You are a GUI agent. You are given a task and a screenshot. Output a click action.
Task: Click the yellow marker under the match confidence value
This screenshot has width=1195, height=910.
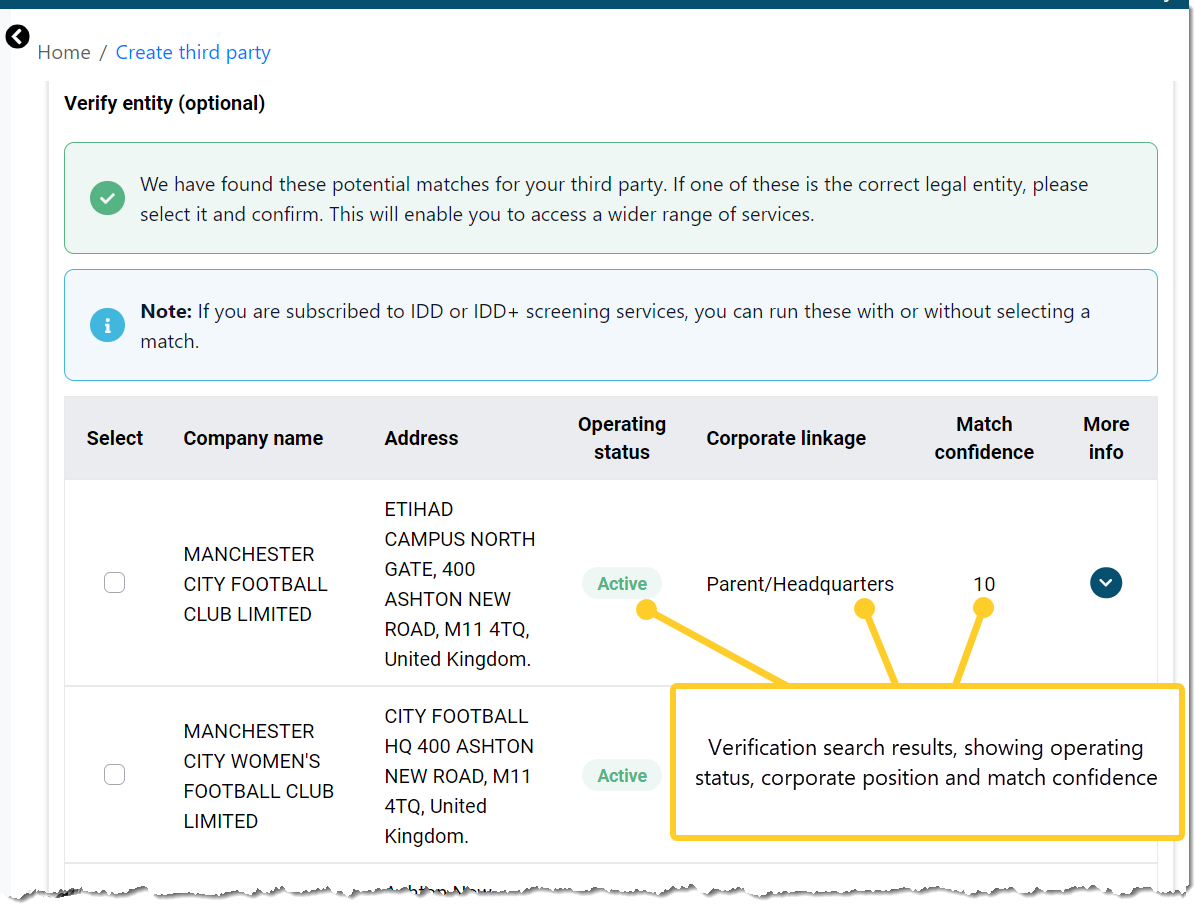tap(984, 607)
